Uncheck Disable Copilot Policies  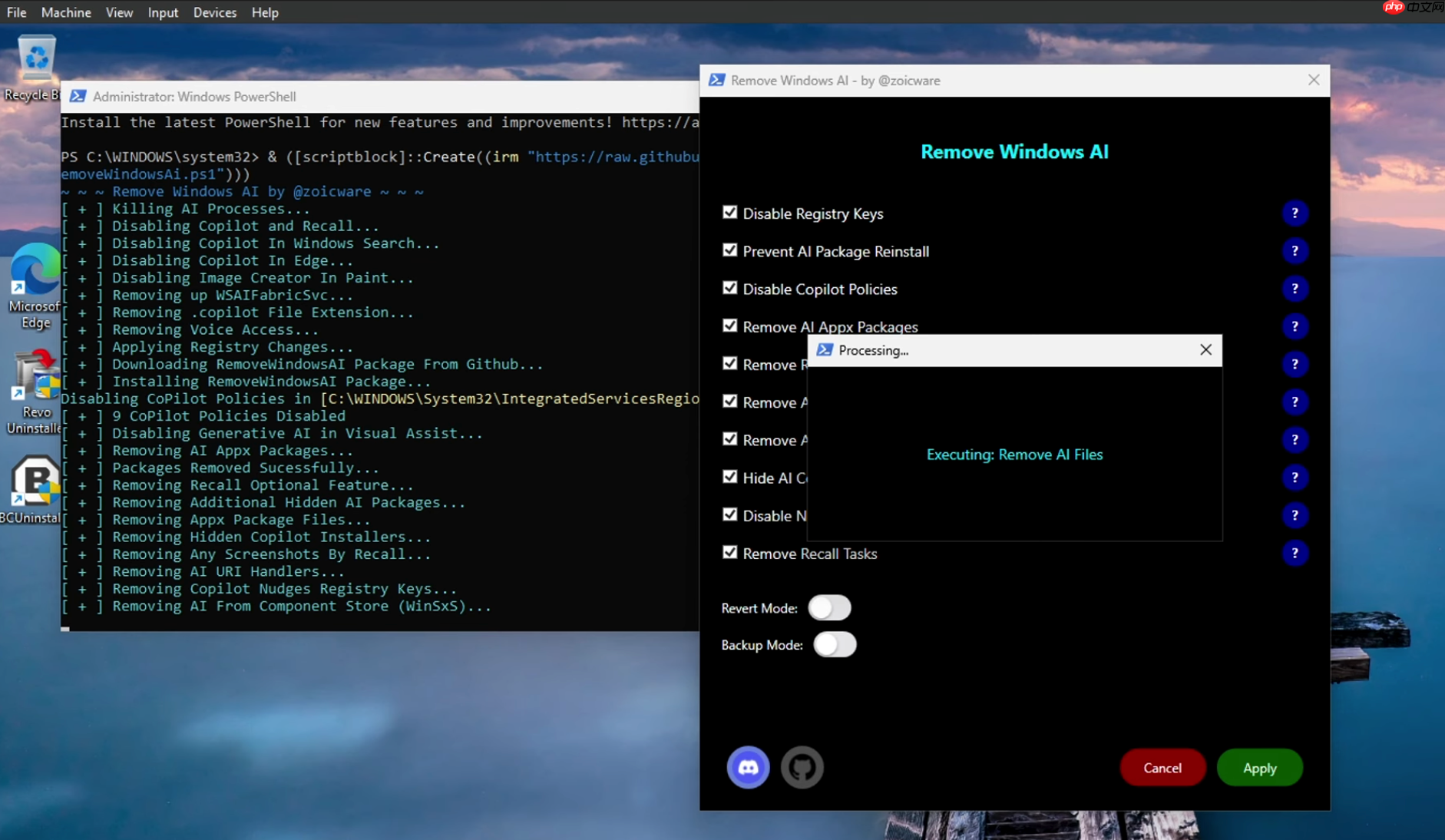pos(729,287)
